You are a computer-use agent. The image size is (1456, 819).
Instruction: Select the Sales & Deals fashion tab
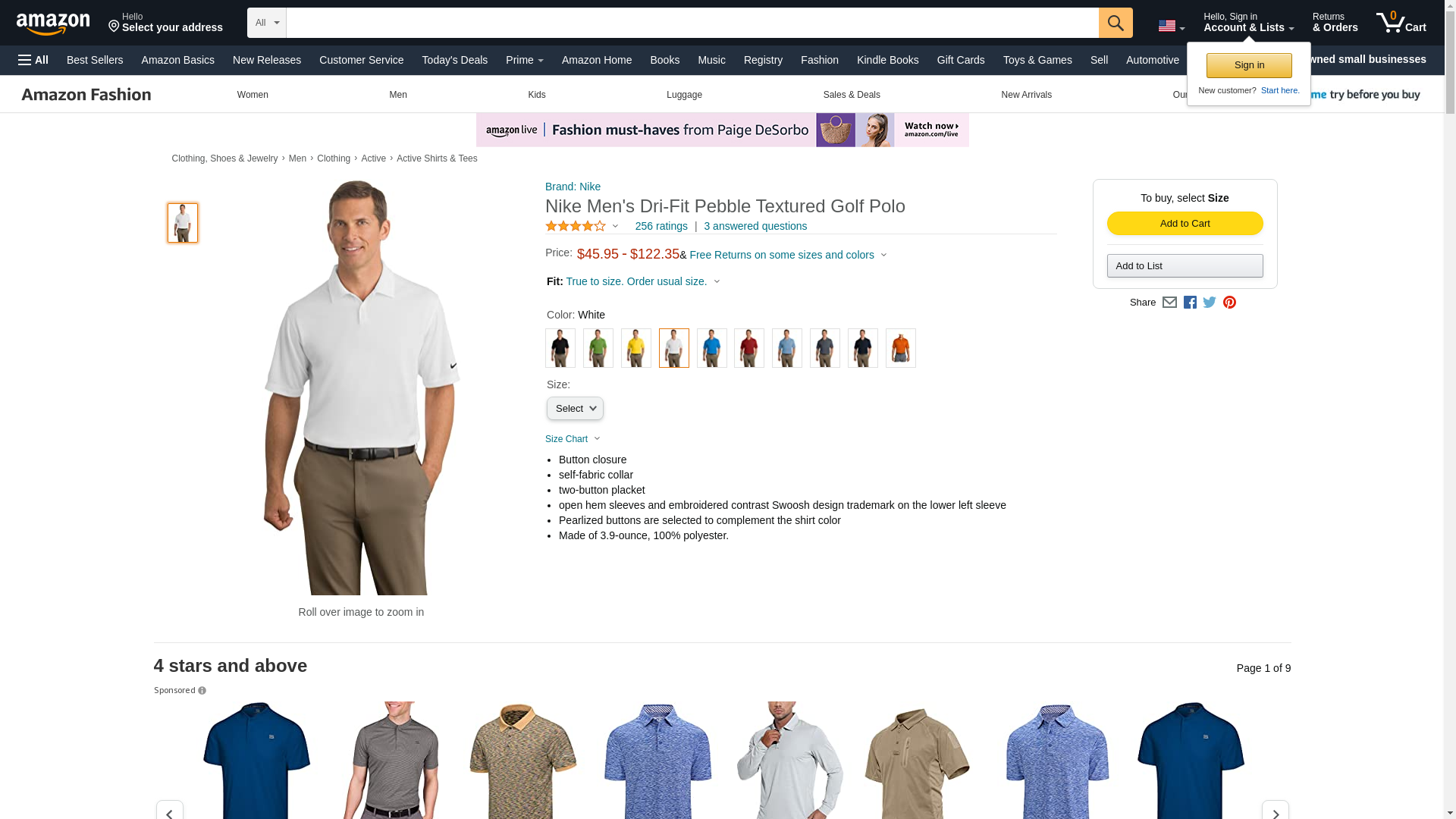click(x=852, y=95)
